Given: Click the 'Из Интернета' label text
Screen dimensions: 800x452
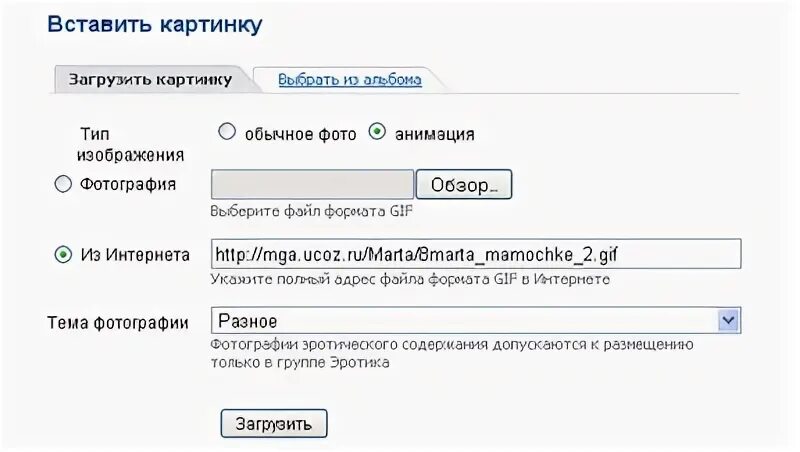Looking at the screenshot, I should [135, 255].
